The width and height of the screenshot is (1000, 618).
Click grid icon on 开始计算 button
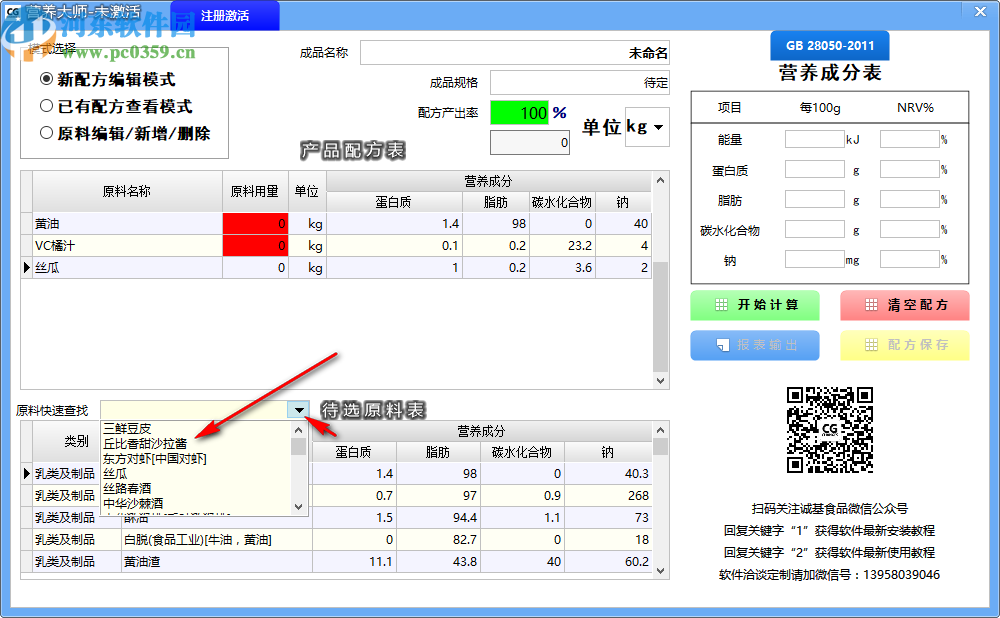click(x=721, y=305)
